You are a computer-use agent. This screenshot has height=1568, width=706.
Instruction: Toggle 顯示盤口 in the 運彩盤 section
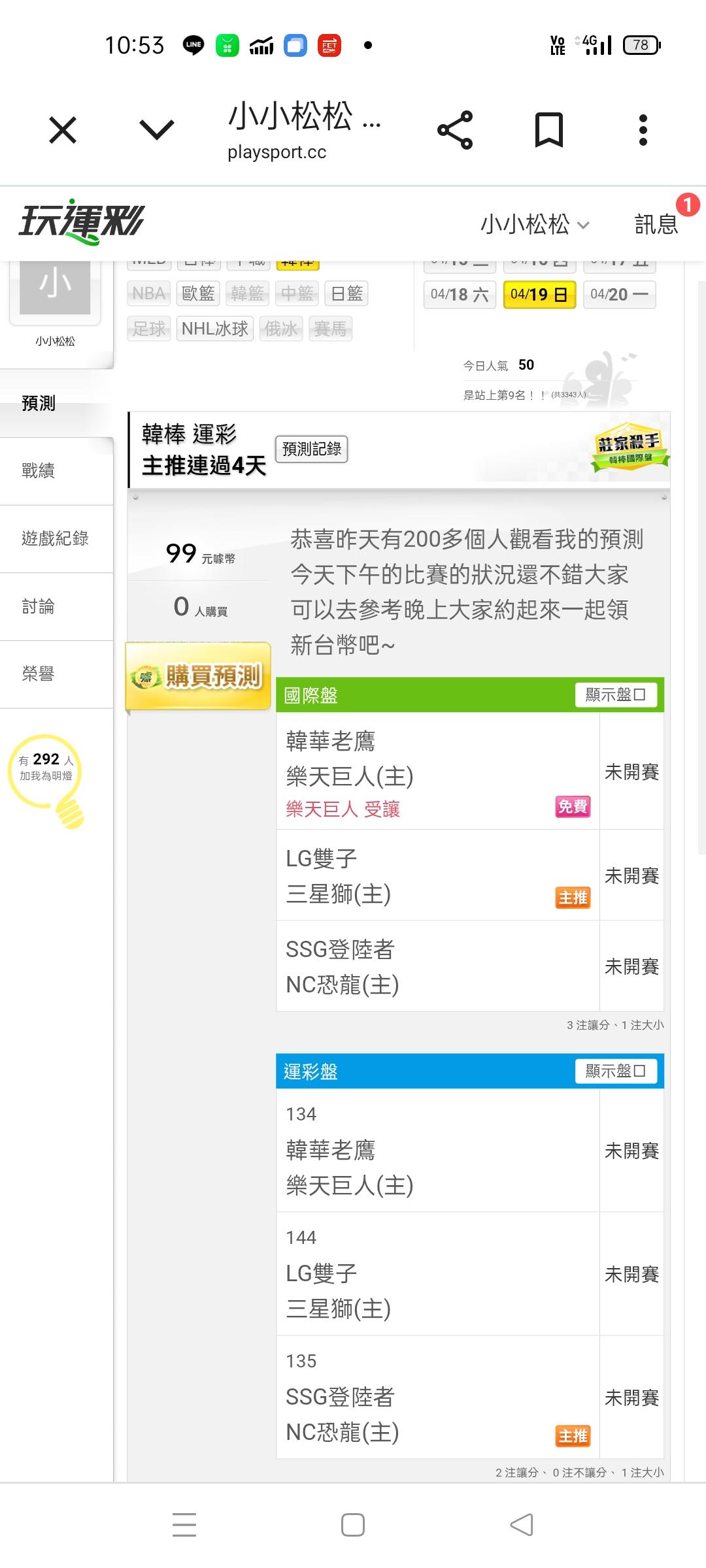point(615,1071)
